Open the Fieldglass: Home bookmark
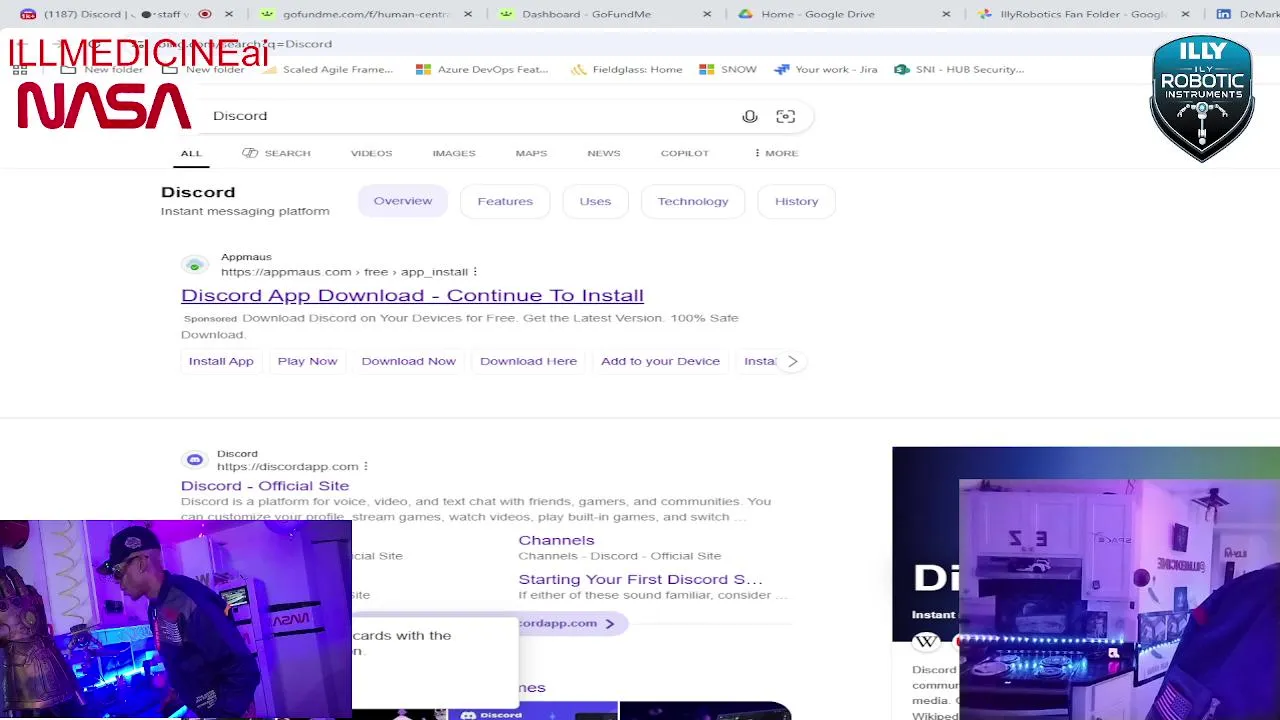The height and width of the screenshot is (720, 1280). pyautogui.click(x=627, y=69)
